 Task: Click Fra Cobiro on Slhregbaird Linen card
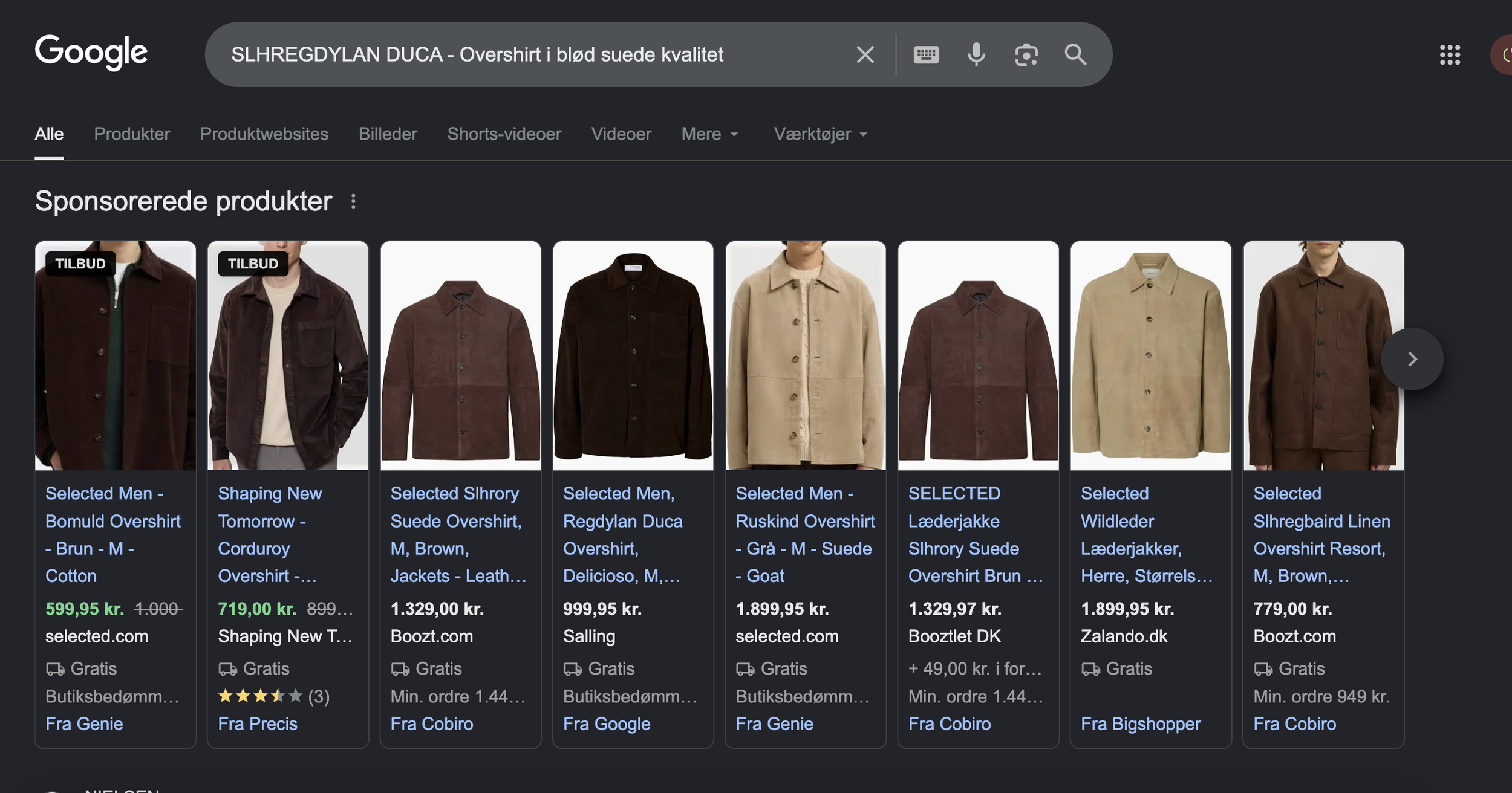1295,724
